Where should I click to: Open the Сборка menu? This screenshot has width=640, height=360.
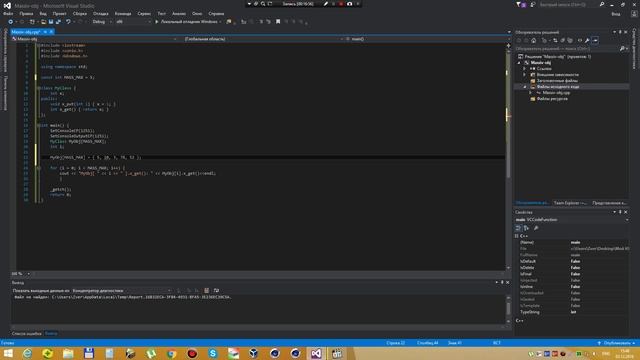pos(80,13)
